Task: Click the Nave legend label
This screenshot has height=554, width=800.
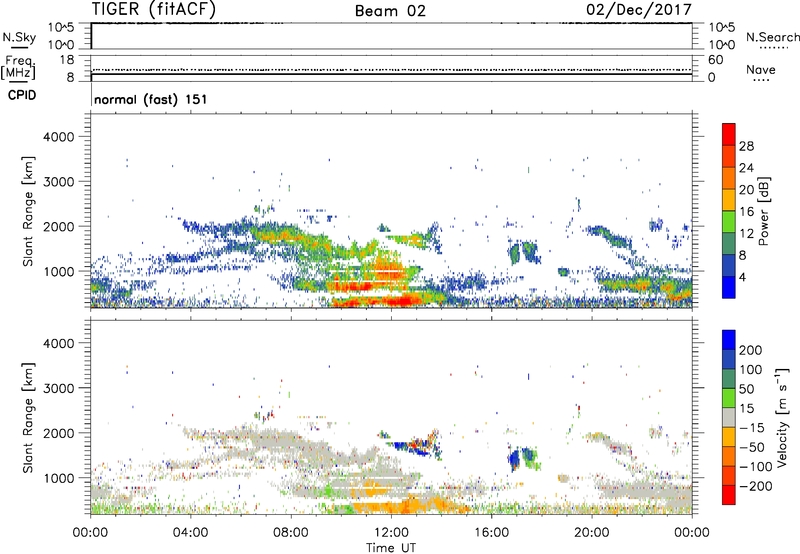Action: coord(761,69)
